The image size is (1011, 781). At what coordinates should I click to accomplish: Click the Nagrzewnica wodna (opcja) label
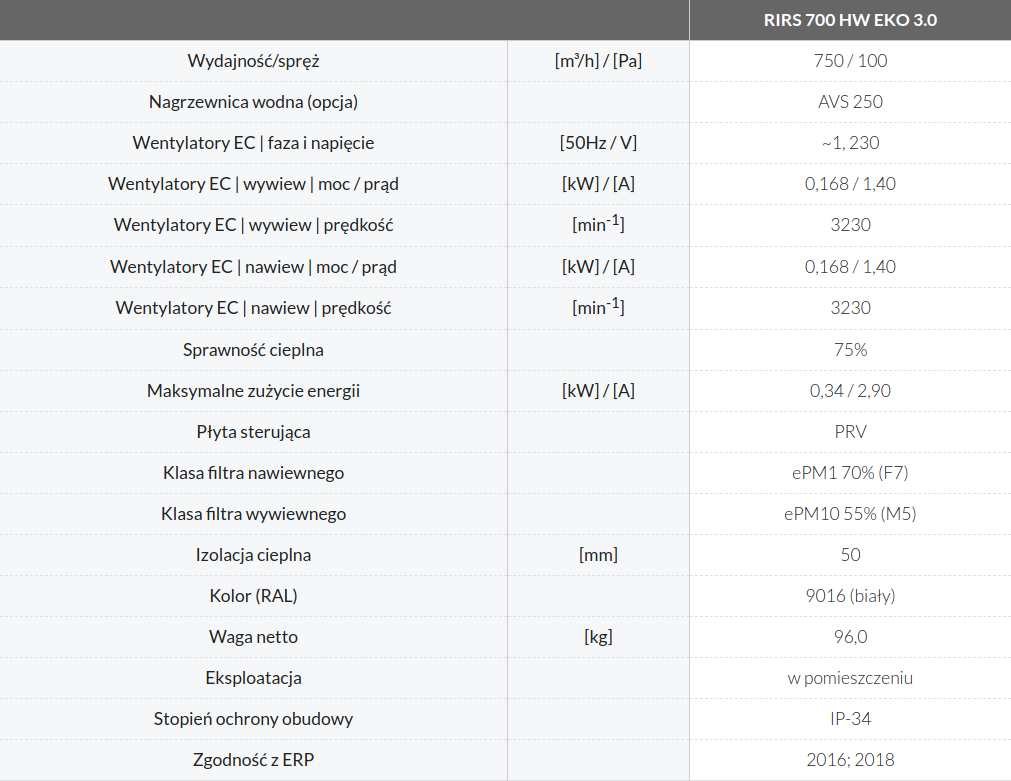pyautogui.click(x=253, y=102)
